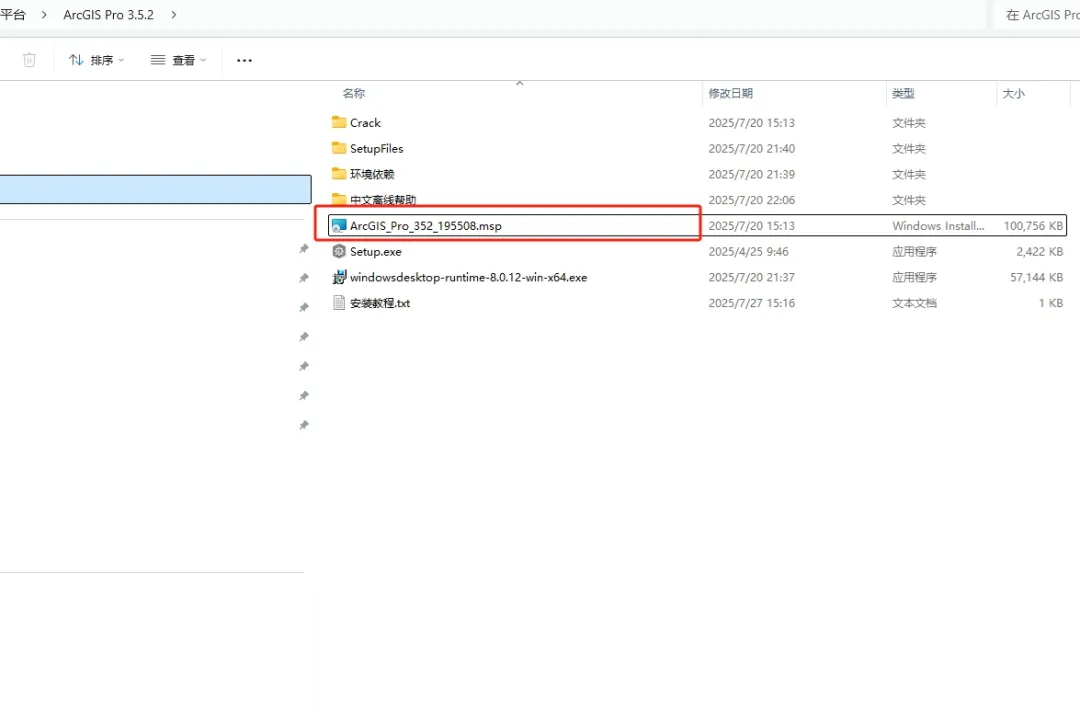Click the 2,422 KB size cell

pos(1039,251)
